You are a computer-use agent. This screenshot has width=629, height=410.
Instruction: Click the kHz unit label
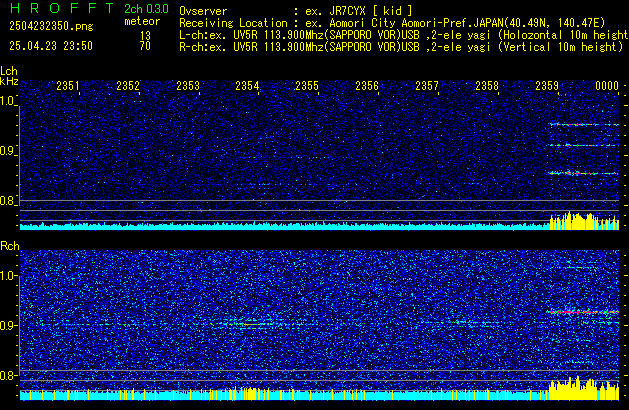pyautogui.click(x=9, y=81)
